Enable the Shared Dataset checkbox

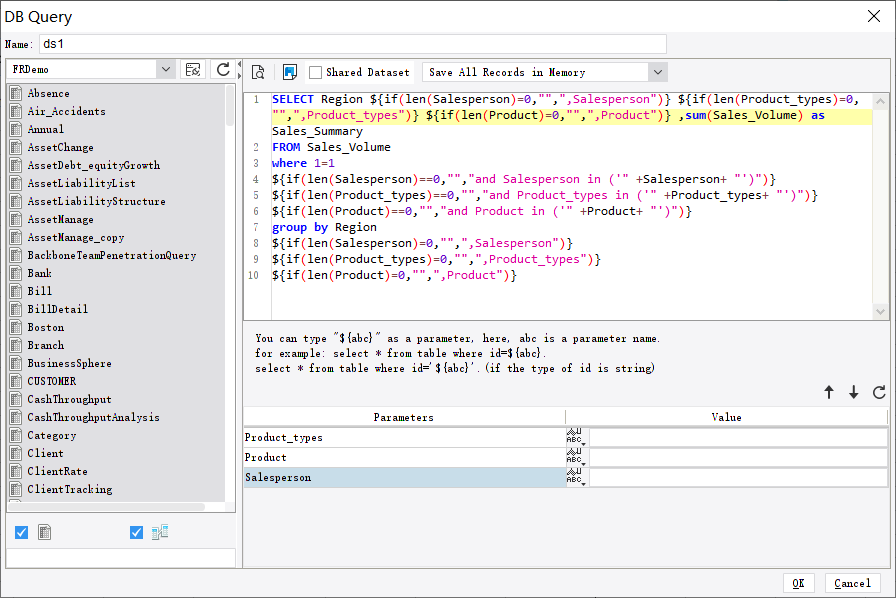(x=313, y=72)
